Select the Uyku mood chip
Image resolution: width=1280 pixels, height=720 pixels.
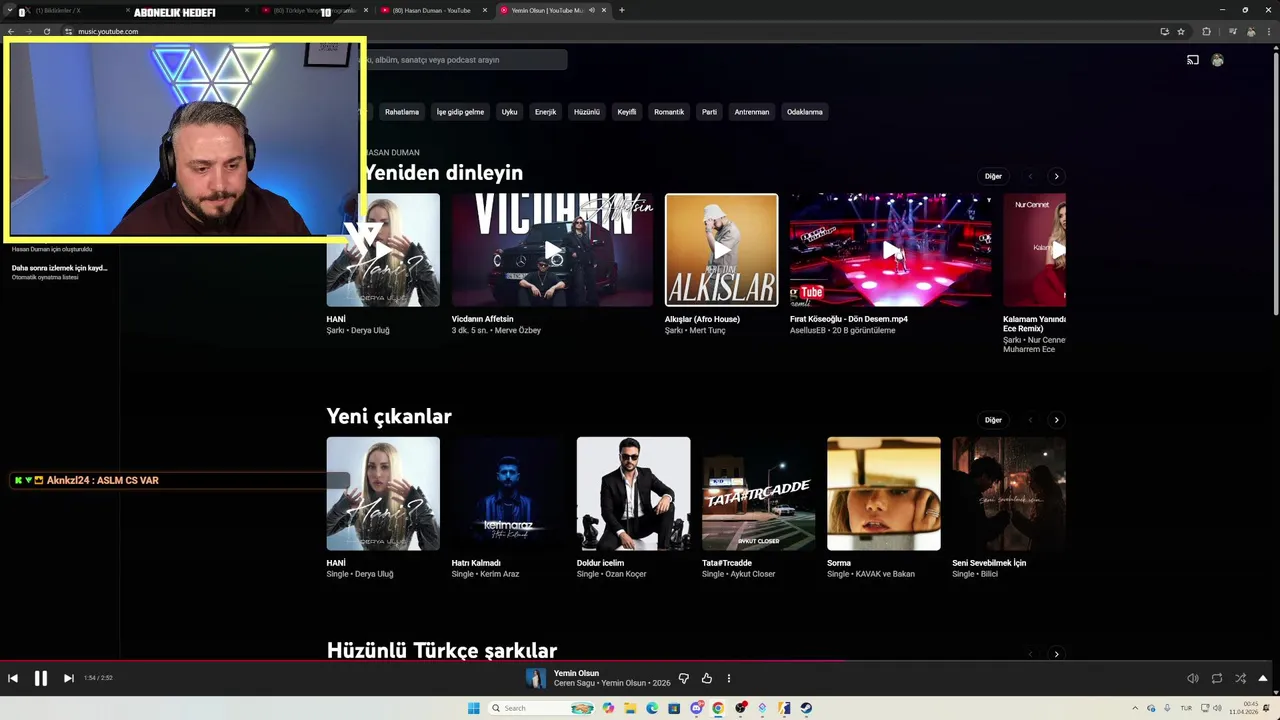pos(510,112)
